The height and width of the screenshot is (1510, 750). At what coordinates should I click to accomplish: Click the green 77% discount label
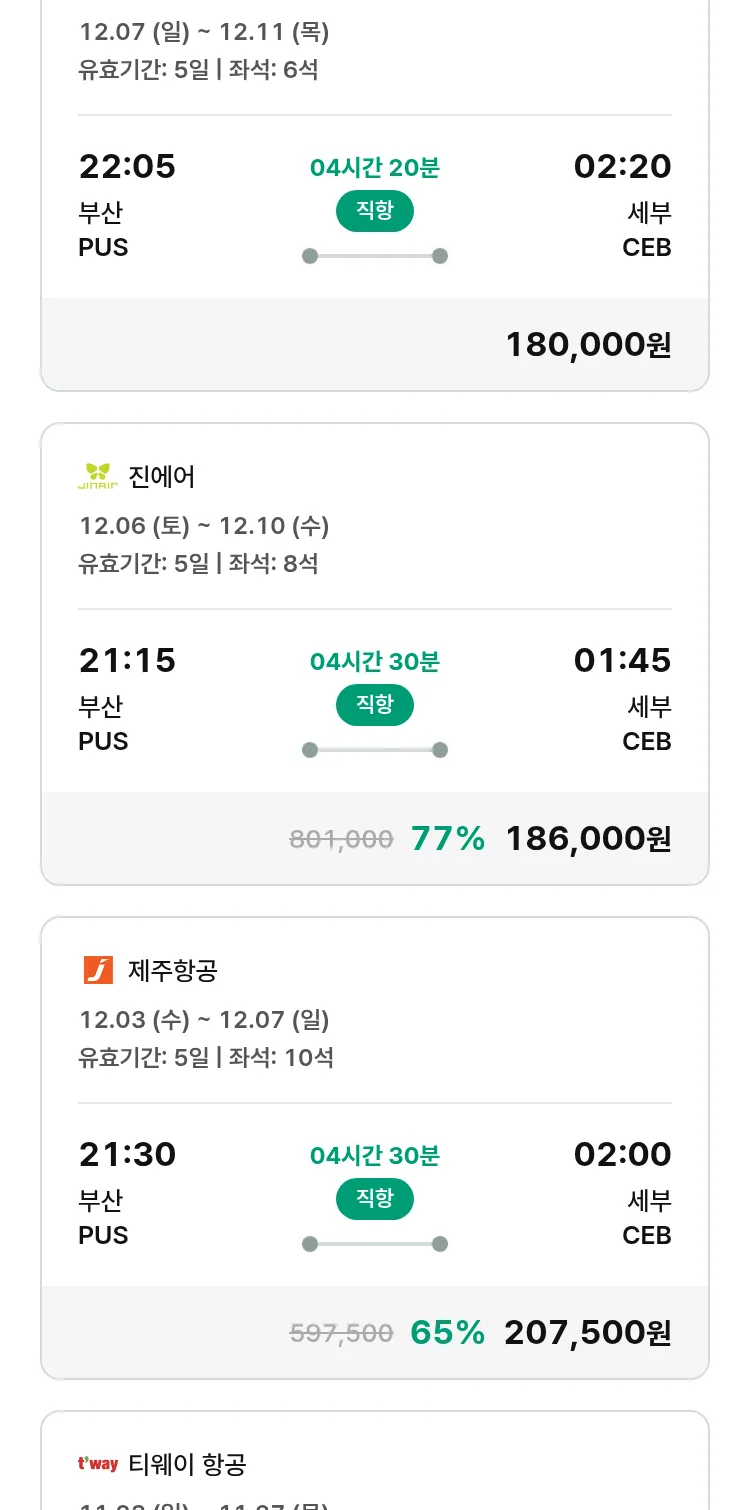pos(447,839)
